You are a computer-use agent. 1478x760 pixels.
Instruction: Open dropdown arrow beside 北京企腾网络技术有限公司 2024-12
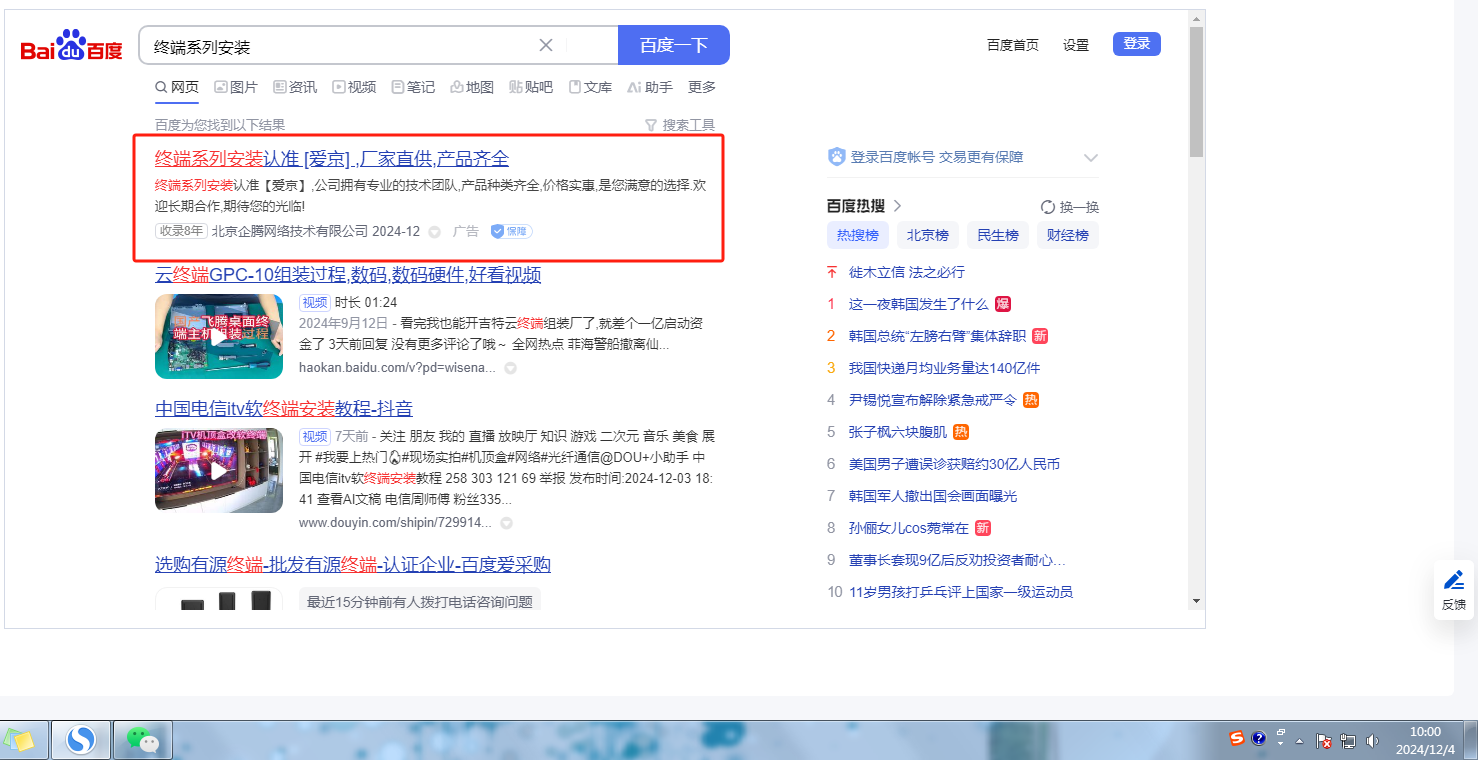tap(435, 232)
